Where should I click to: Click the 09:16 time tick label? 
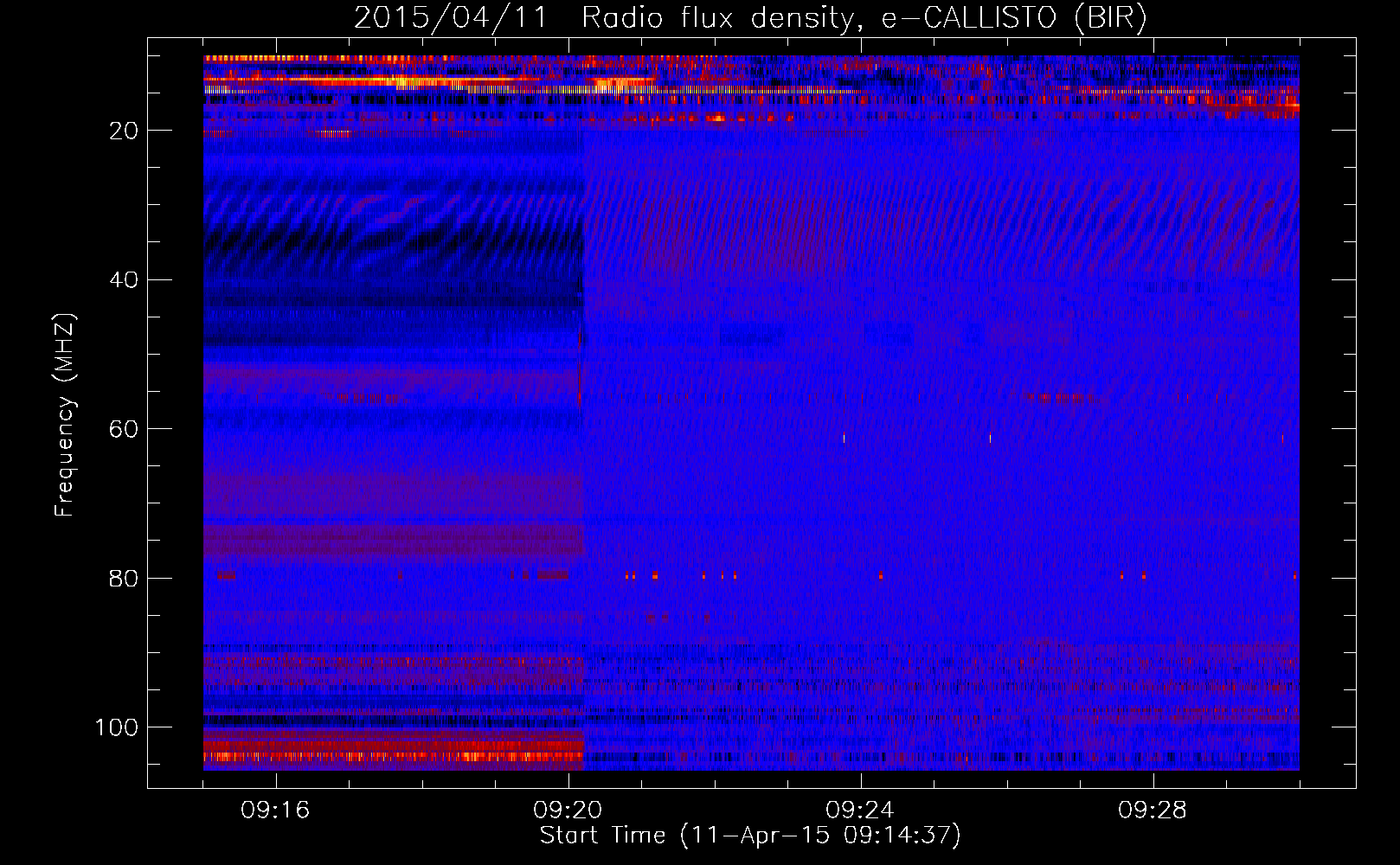[275, 811]
